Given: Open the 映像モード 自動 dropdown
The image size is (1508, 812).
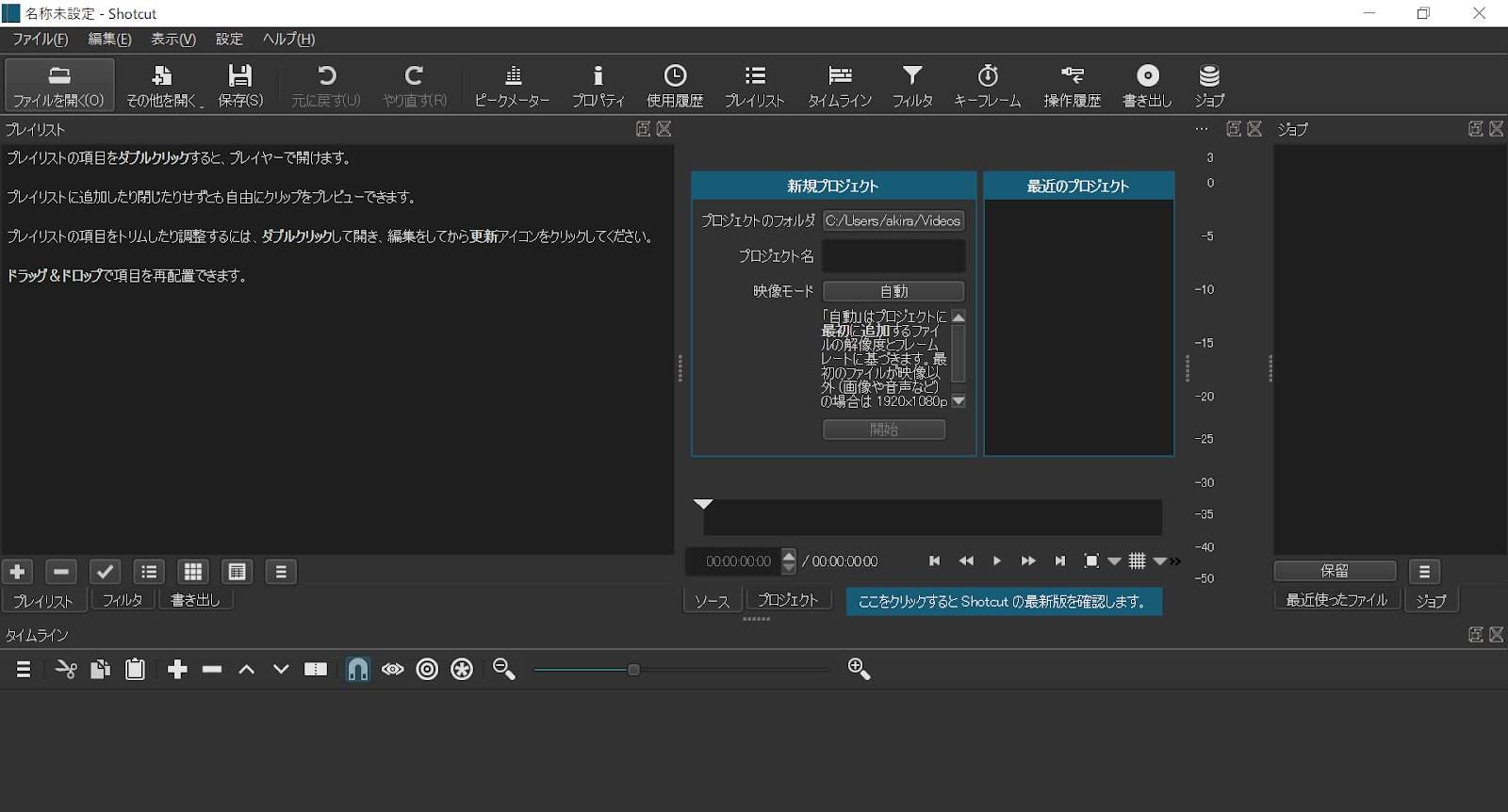Looking at the screenshot, I should (x=893, y=292).
